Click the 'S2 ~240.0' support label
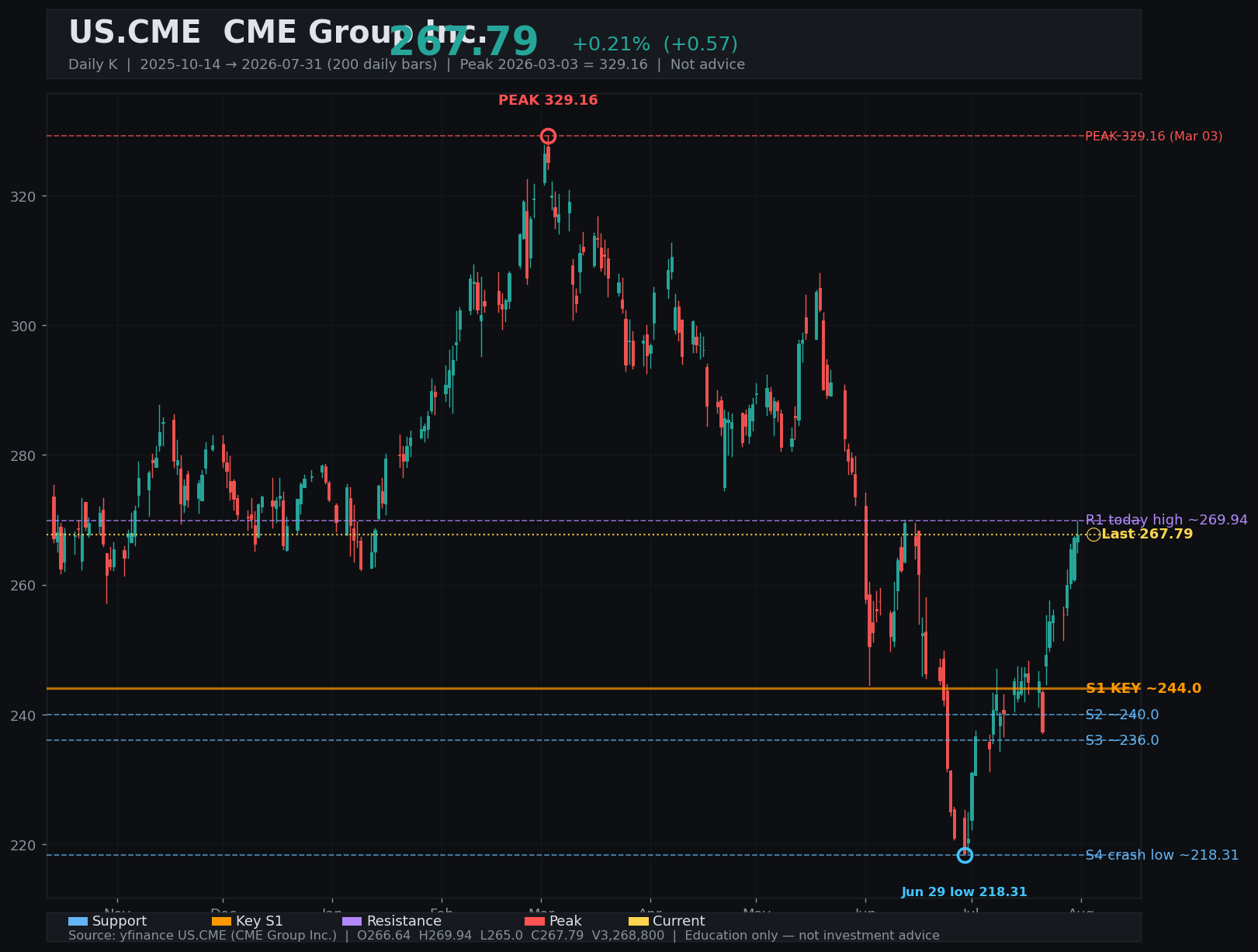The width and height of the screenshot is (1258, 952). tap(1122, 715)
